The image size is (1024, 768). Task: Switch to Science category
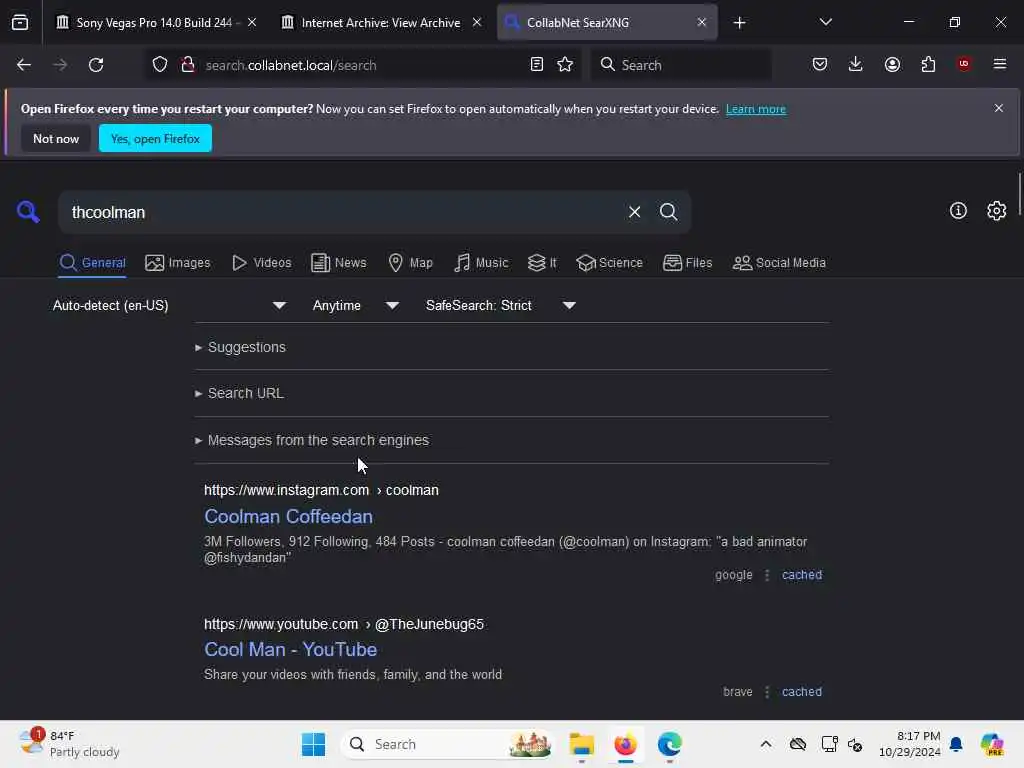pyautogui.click(x=610, y=263)
